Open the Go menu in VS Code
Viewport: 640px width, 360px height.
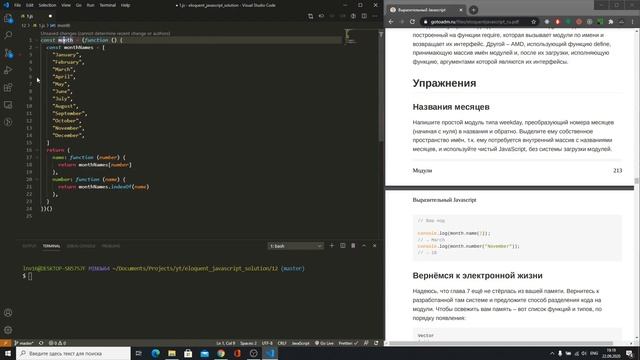[x=78, y=5]
